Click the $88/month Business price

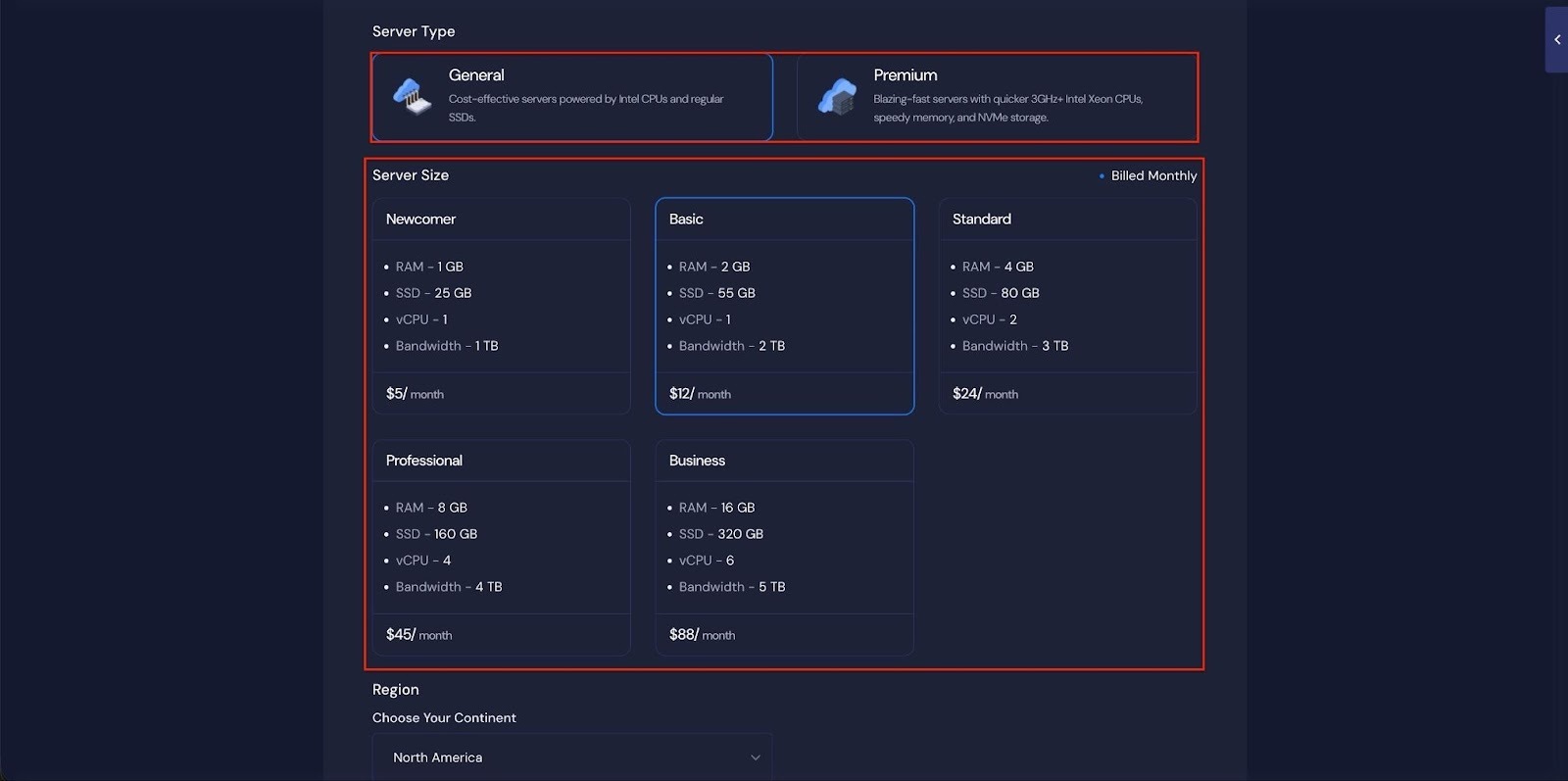[702, 635]
